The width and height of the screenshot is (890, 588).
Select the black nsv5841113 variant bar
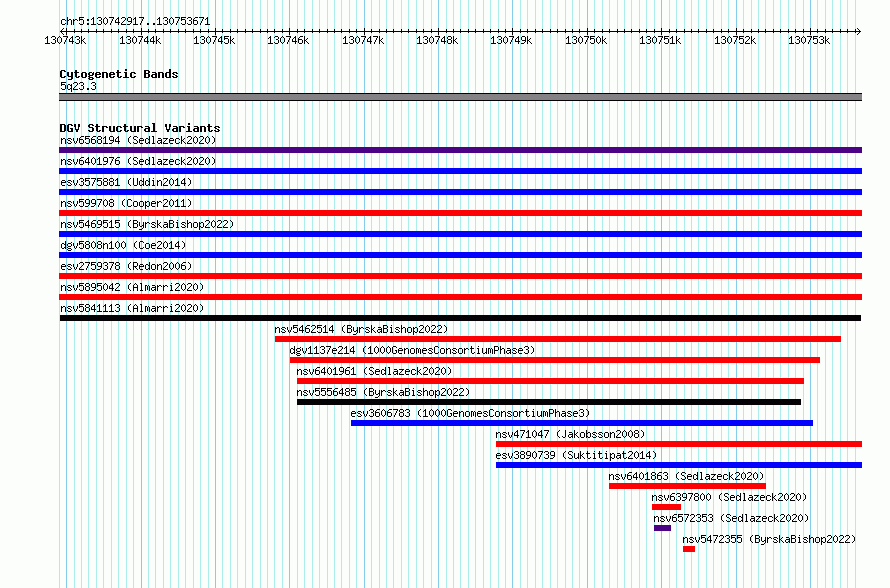(x=460, y=318)
